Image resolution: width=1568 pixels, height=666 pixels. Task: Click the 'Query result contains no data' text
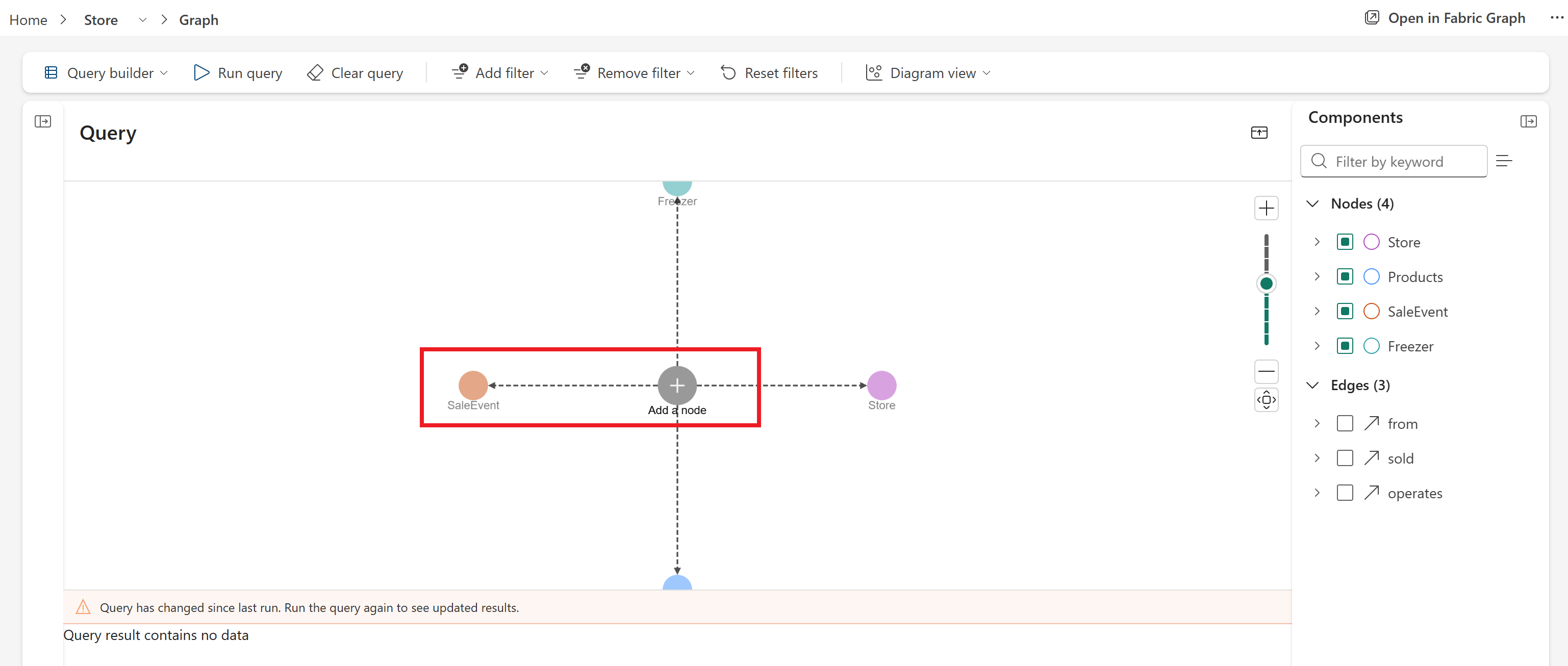coord(156,635)
